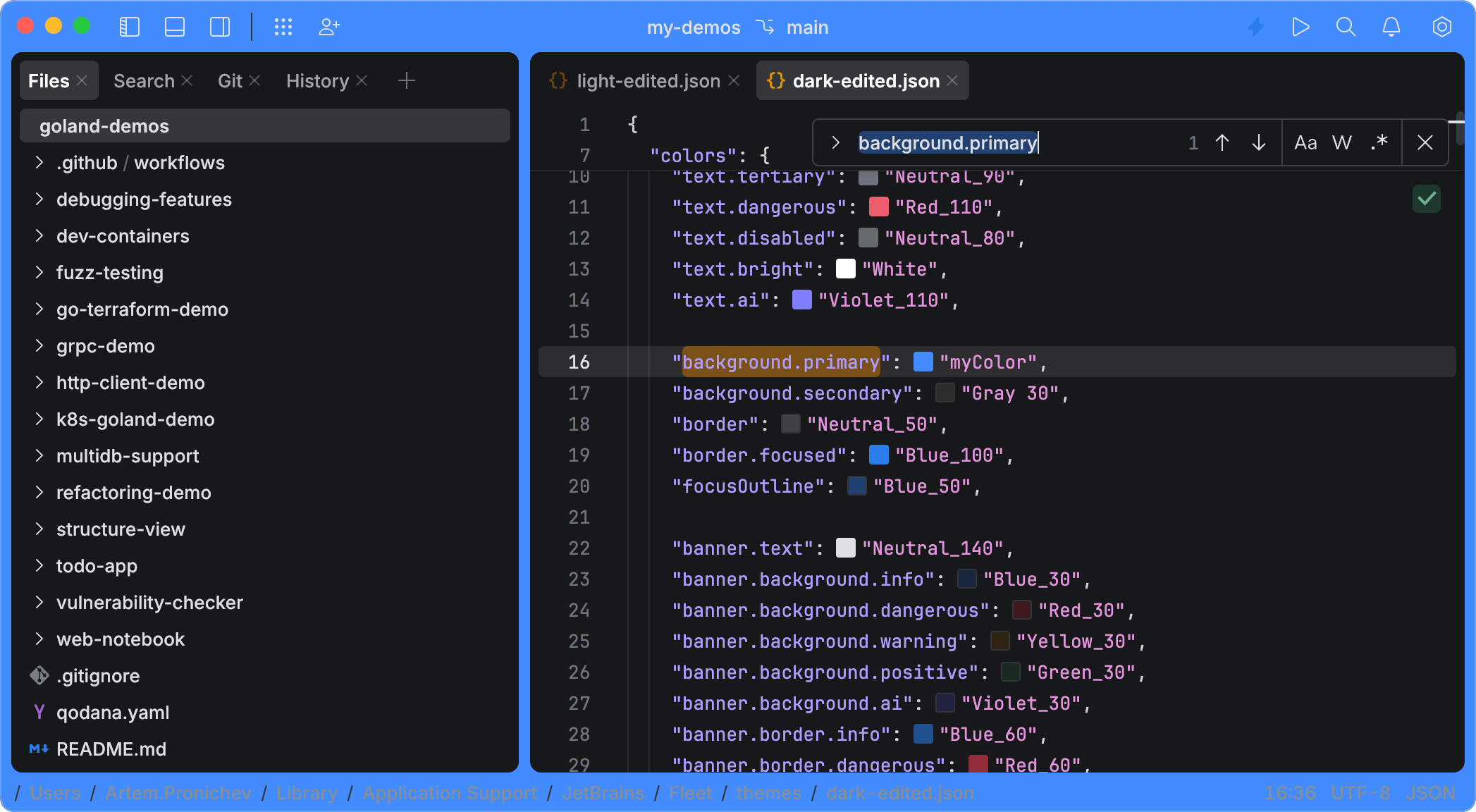The image size is (1476, 812).
Task: Click the blue swatch next to myColor
Action: [x=923, y=362]
